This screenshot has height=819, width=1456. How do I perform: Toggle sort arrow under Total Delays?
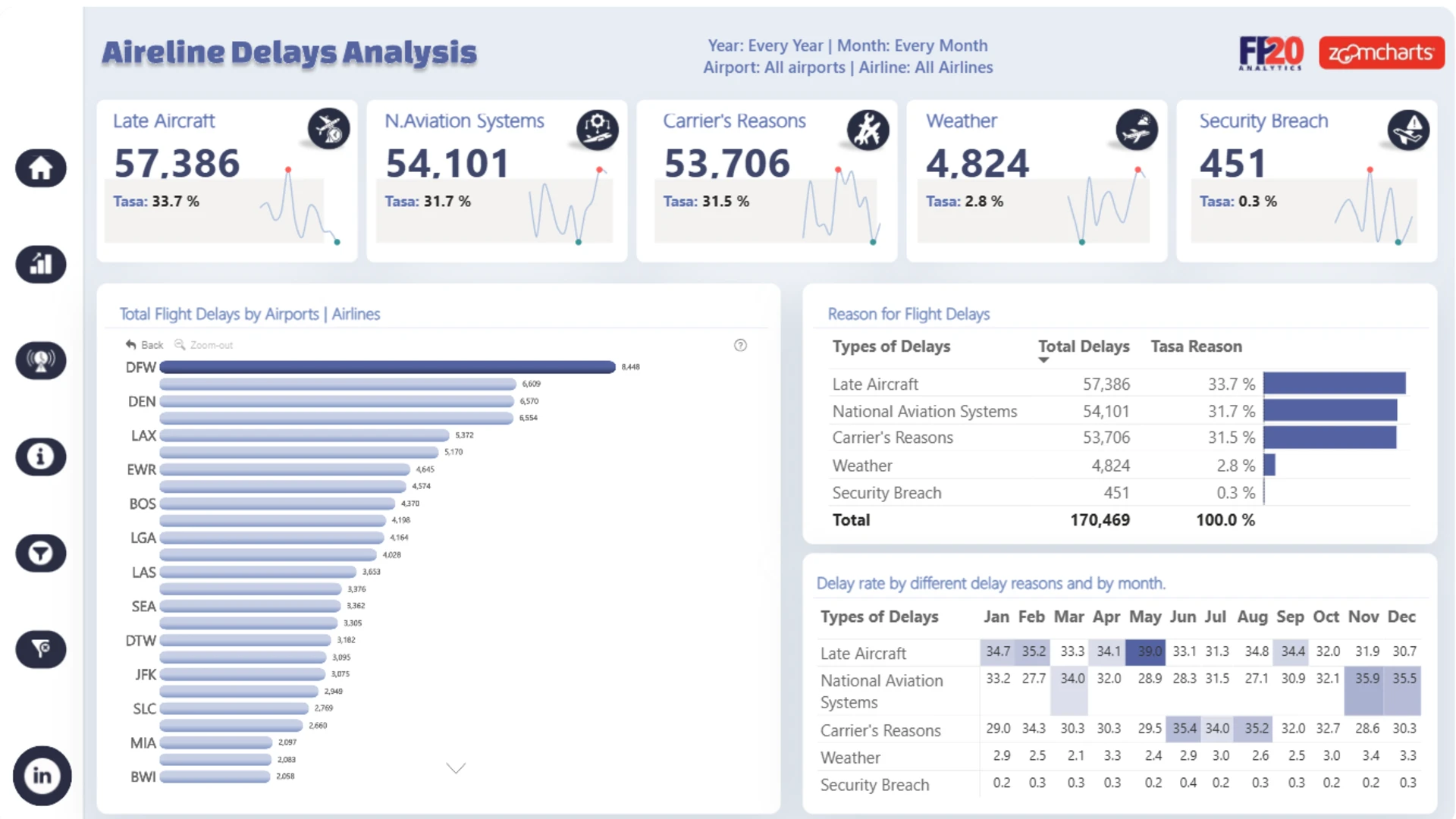tap(1043, 360)
